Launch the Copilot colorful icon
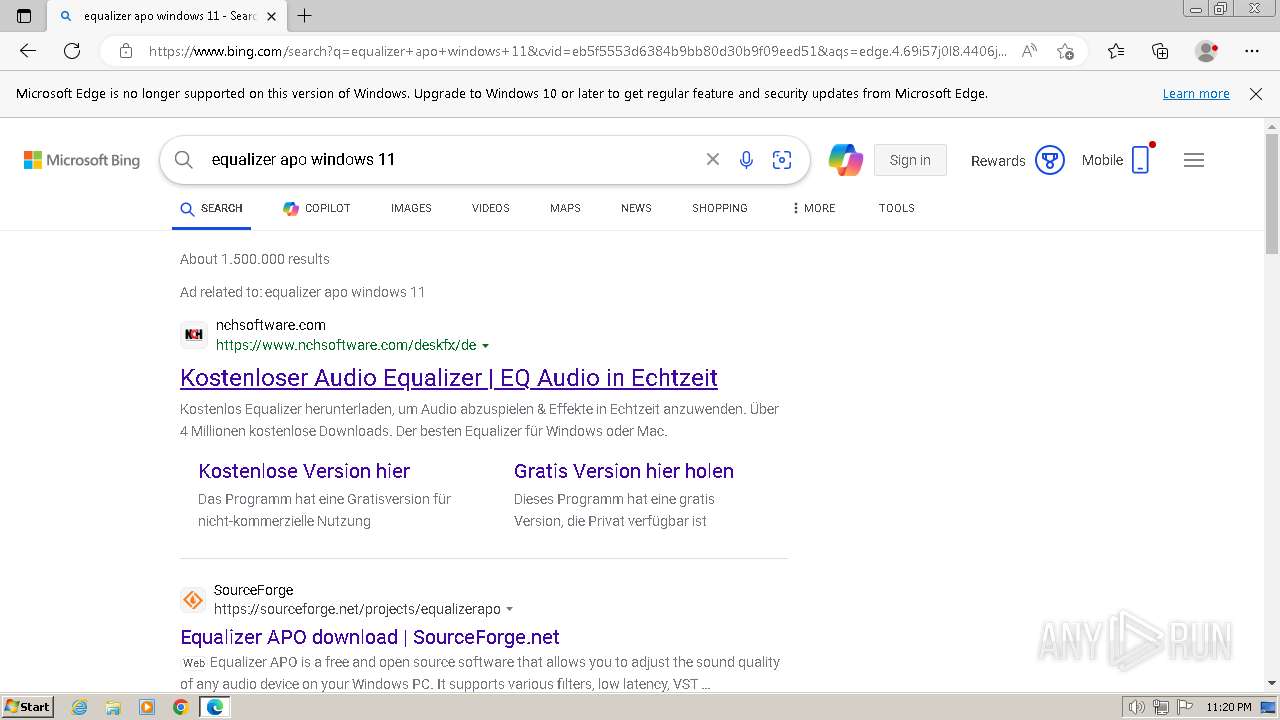This screenshot has width=1280, height=720. [845, 160]
